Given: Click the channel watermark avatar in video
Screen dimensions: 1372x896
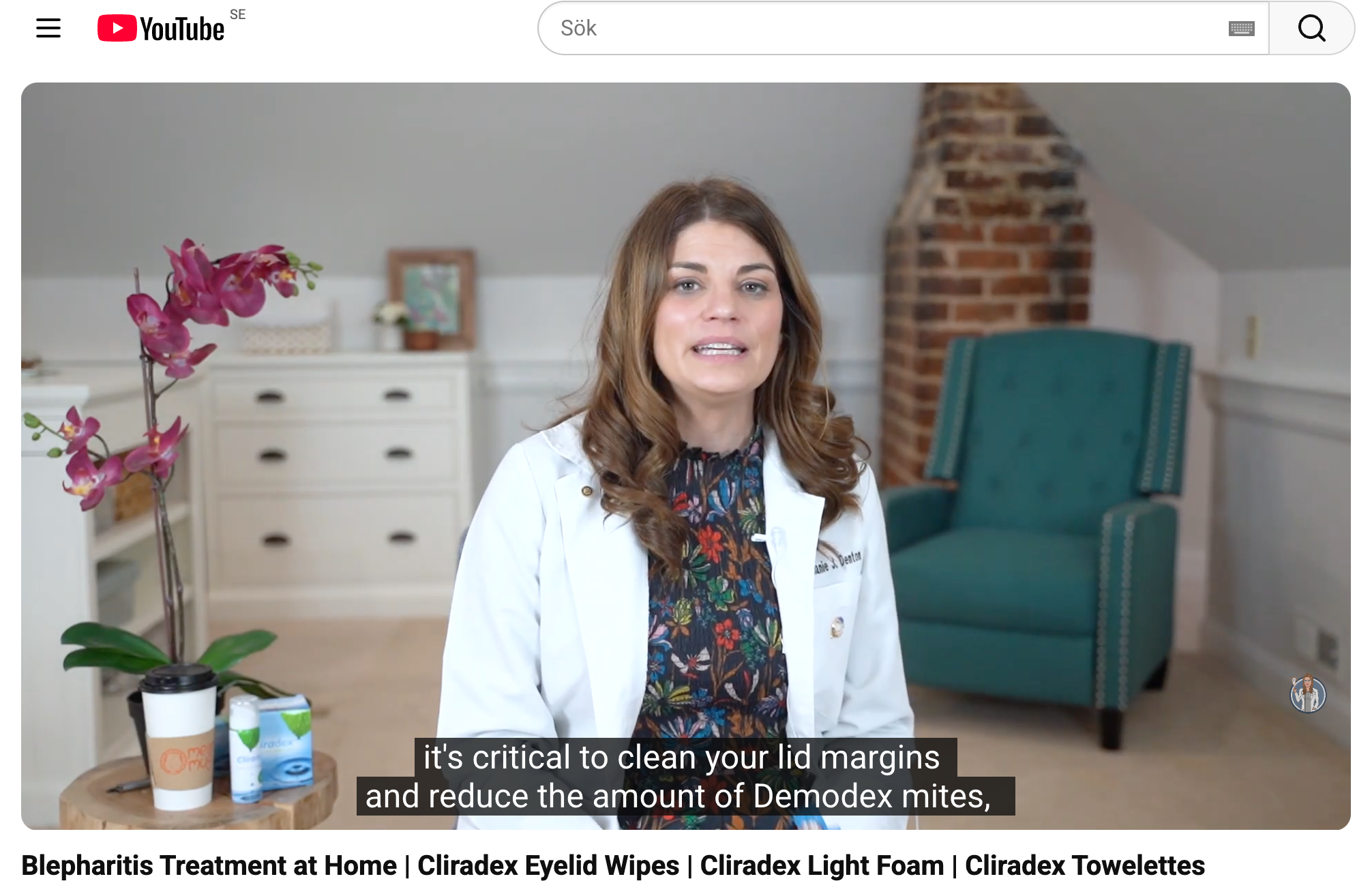Looking at the screenshot, I should 1307,693.
